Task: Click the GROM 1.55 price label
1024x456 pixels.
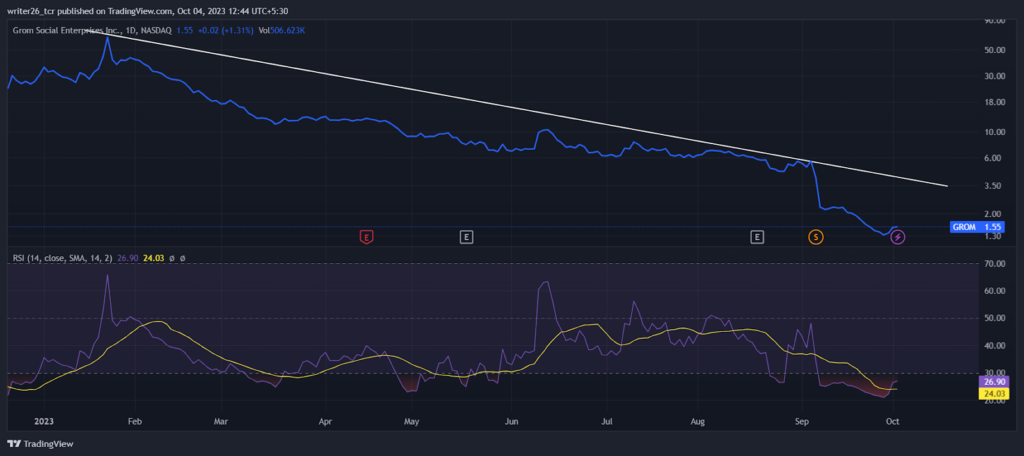Action: 977,227
